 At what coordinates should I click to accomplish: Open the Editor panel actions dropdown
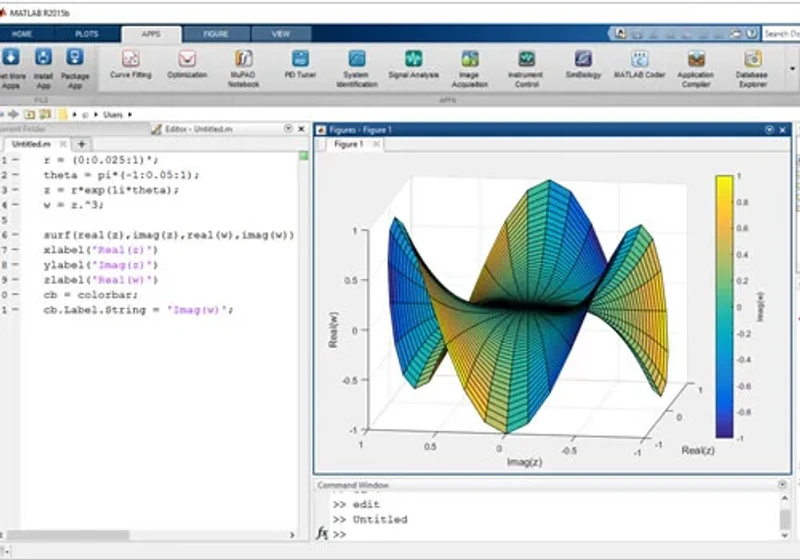(288, 129)
